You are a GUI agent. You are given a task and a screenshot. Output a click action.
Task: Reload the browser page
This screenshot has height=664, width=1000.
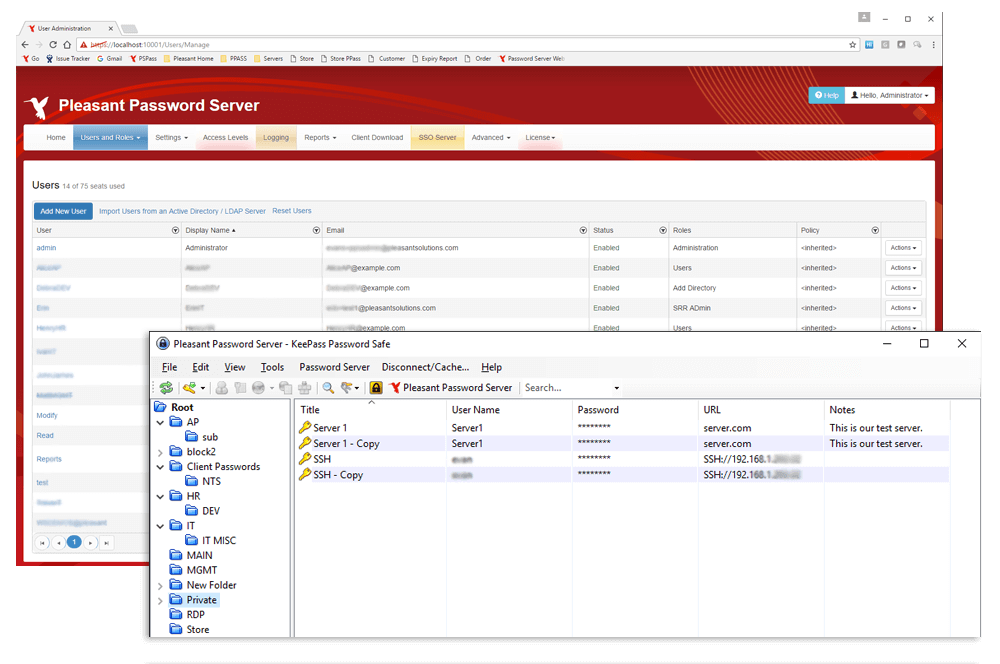click(53, 45)
